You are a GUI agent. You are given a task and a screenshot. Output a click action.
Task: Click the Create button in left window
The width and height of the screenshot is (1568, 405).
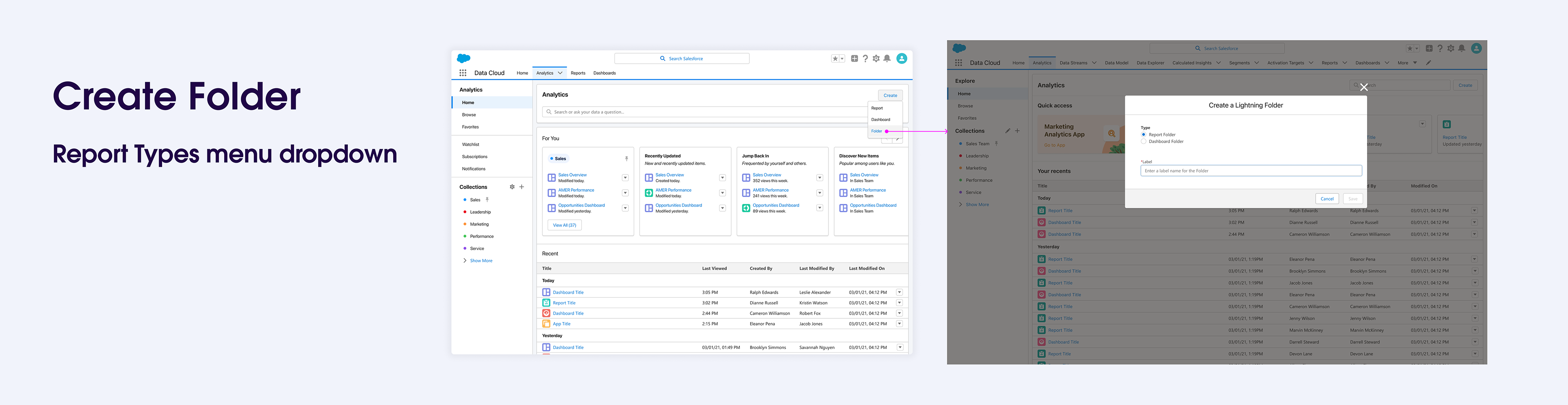[x=891, y=95]
